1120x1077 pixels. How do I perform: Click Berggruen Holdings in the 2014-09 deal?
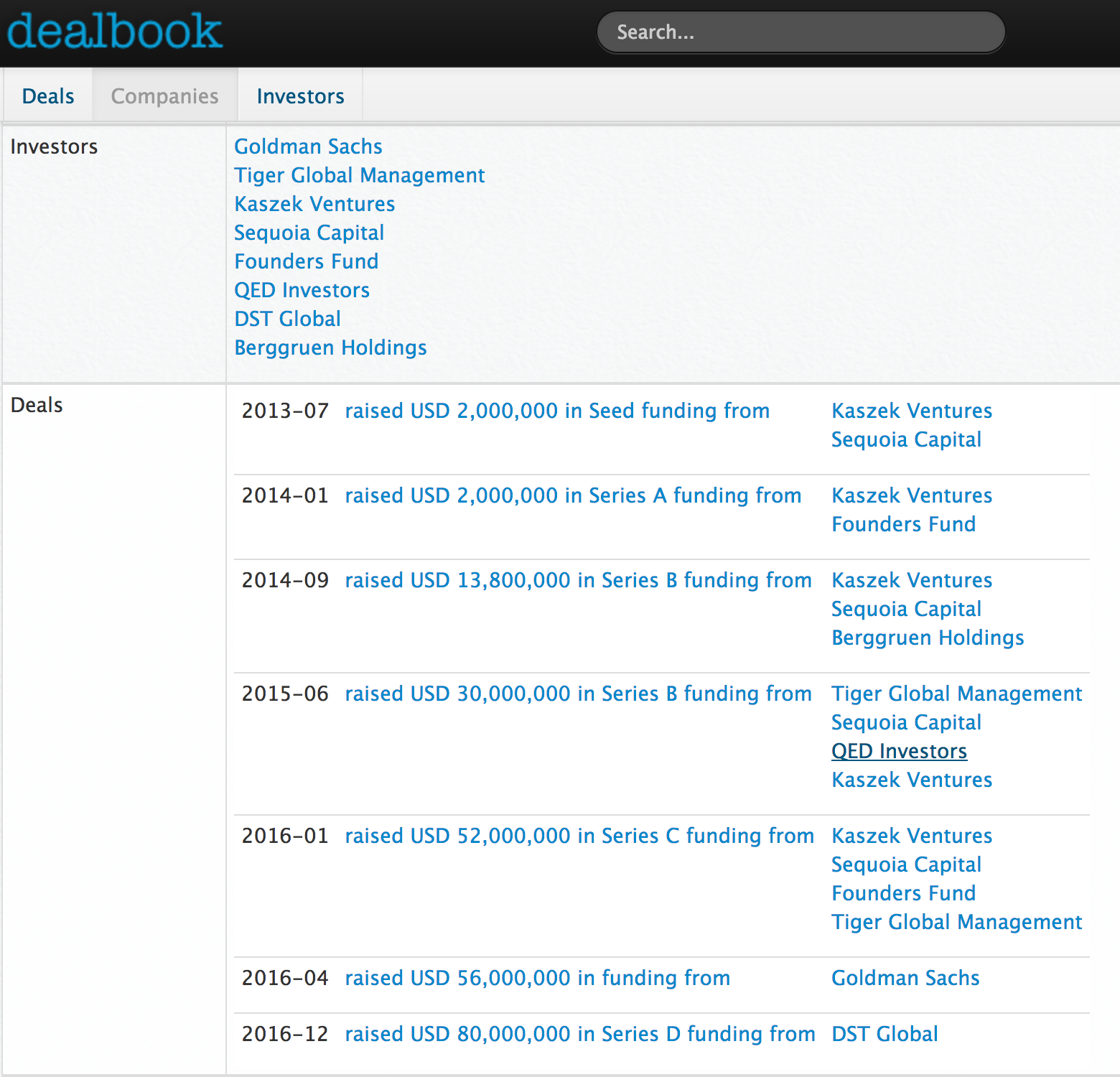pos(928,638)
